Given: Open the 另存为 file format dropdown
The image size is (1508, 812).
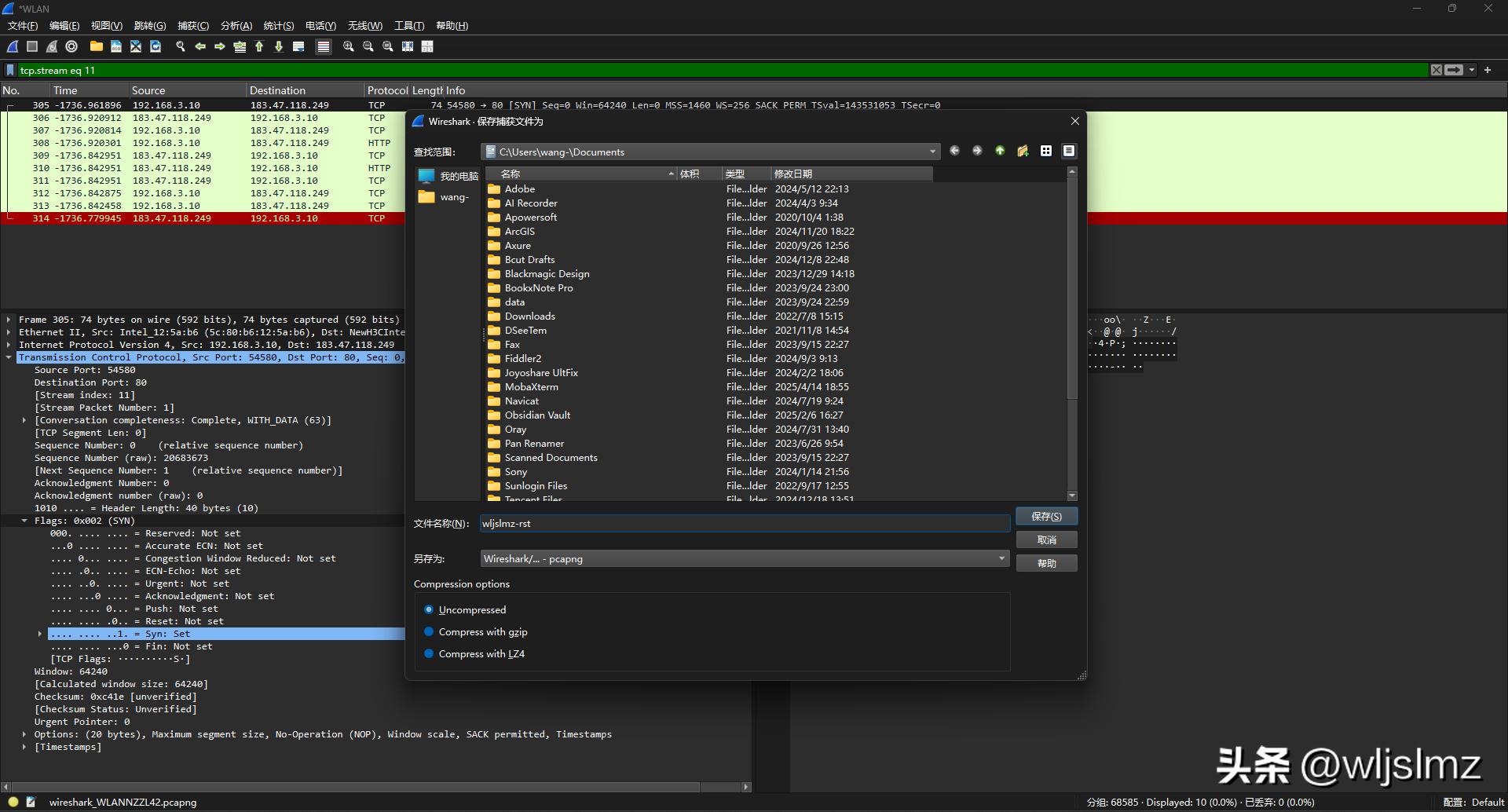Looking at the screenshot, I should point(744,558).
